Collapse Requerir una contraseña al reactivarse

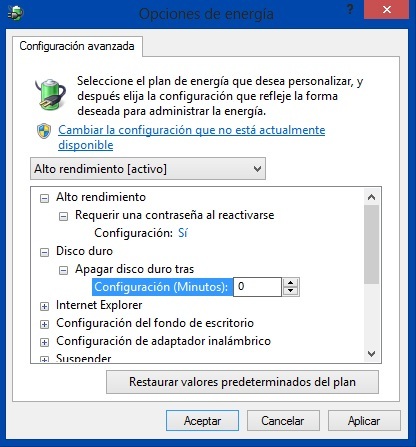coord(63,217)
